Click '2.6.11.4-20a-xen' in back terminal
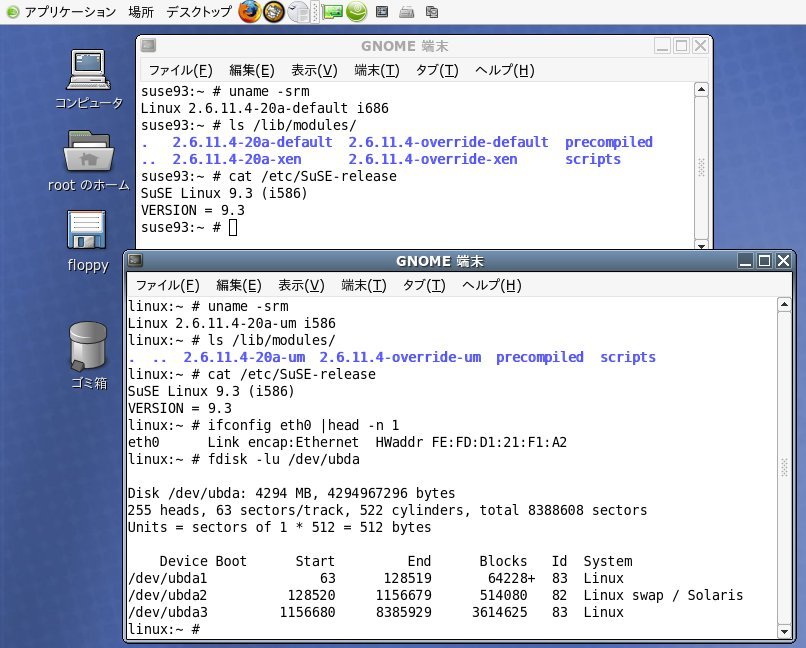The image size is (806, 648). tap(237, 159)
